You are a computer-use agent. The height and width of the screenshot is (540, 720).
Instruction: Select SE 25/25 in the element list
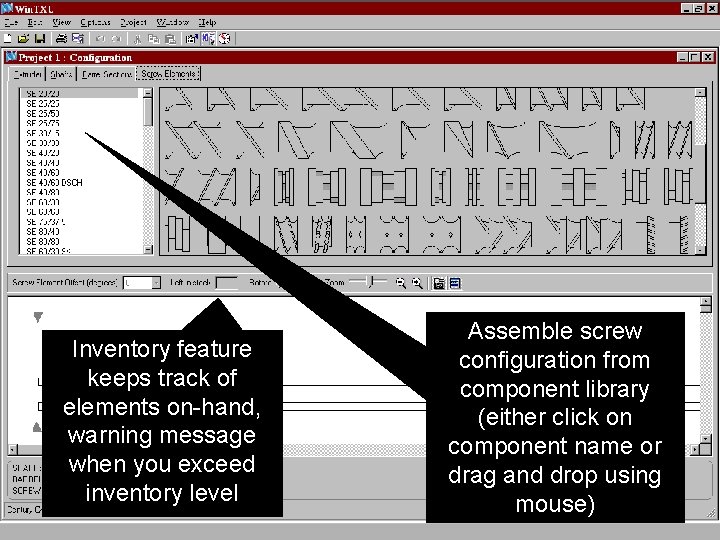coord(43,103)
